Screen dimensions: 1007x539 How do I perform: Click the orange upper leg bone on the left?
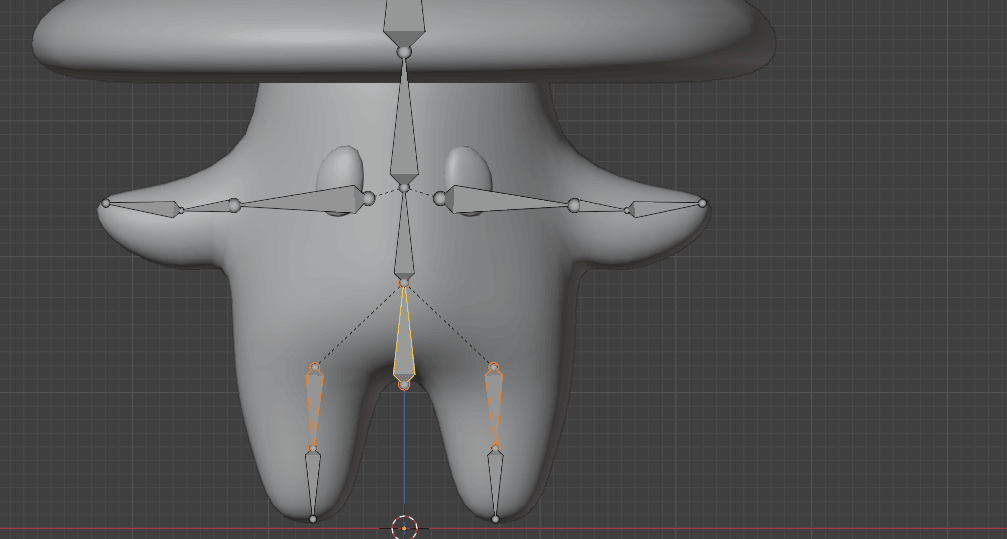click(315, 405)
